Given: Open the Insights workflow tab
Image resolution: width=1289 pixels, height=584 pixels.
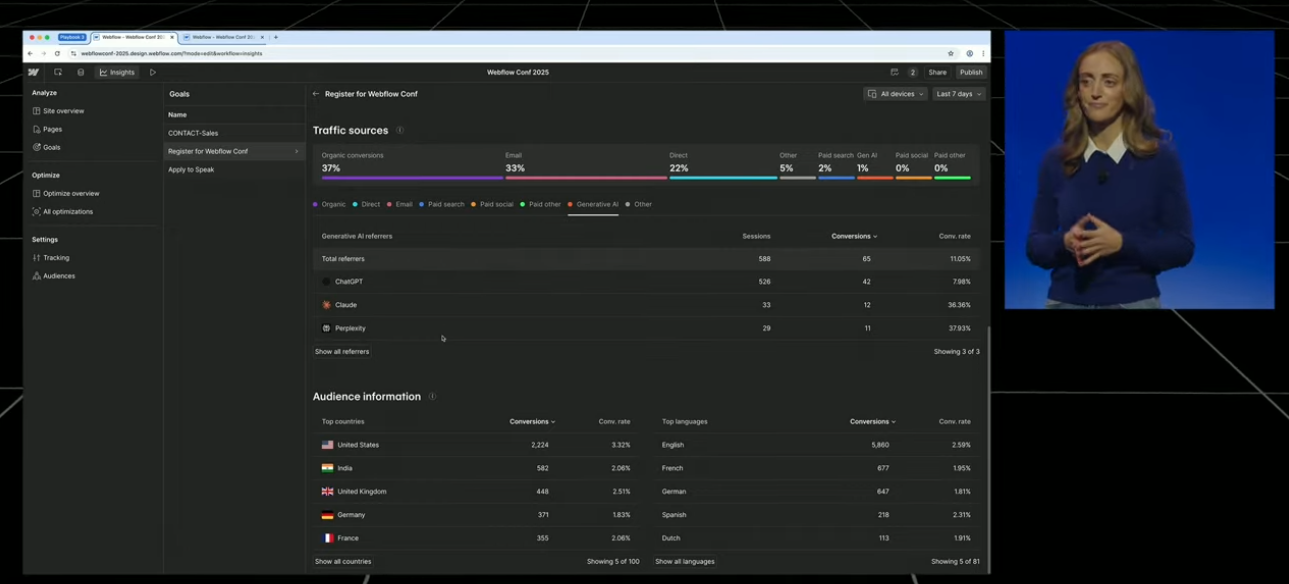Looking at the screenshot, I should (x=117, y=72).
